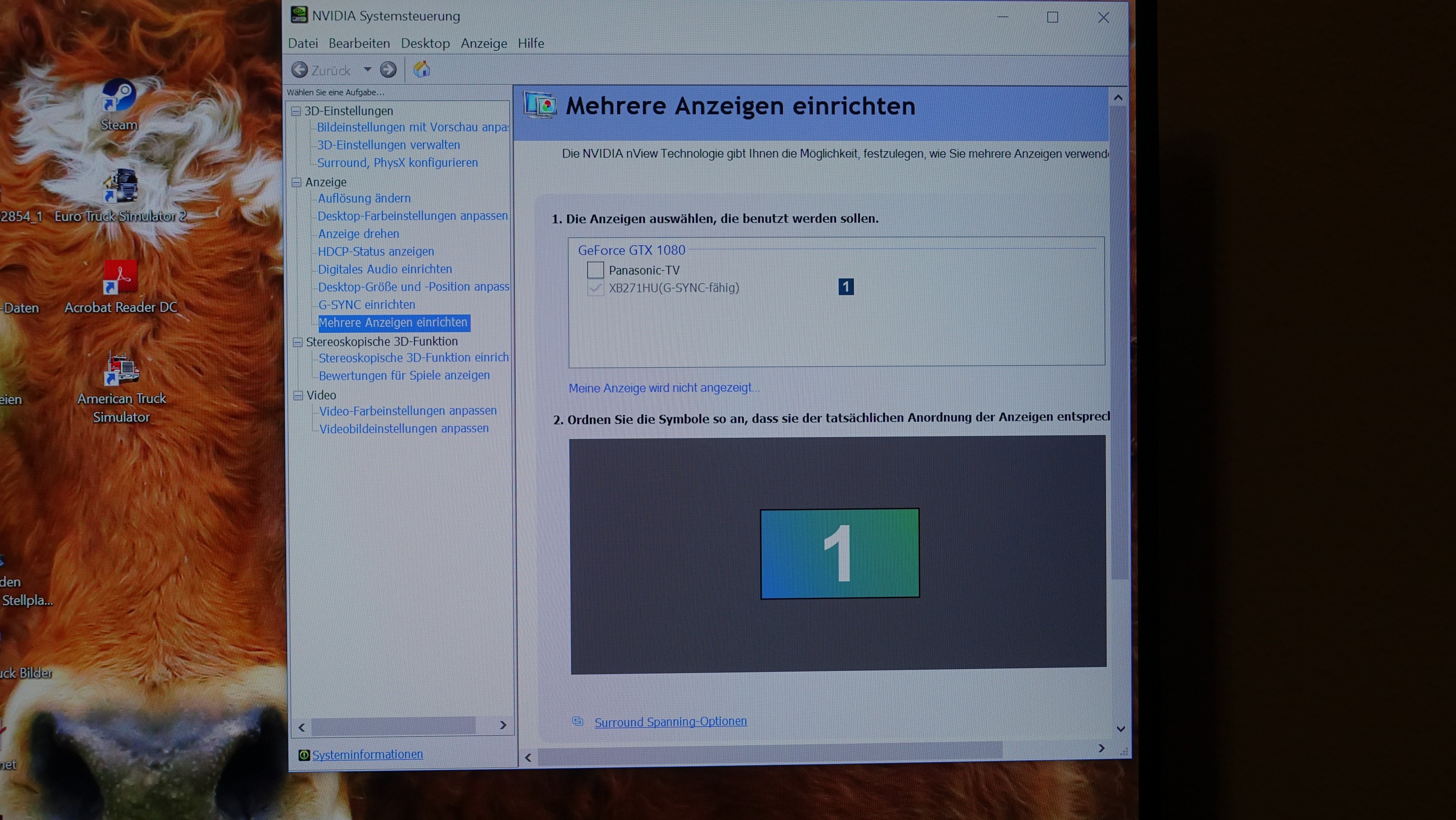Click the Surround Spanning-Optionen link
Viewport: 1456px width, 820px height.
(670, 722)
